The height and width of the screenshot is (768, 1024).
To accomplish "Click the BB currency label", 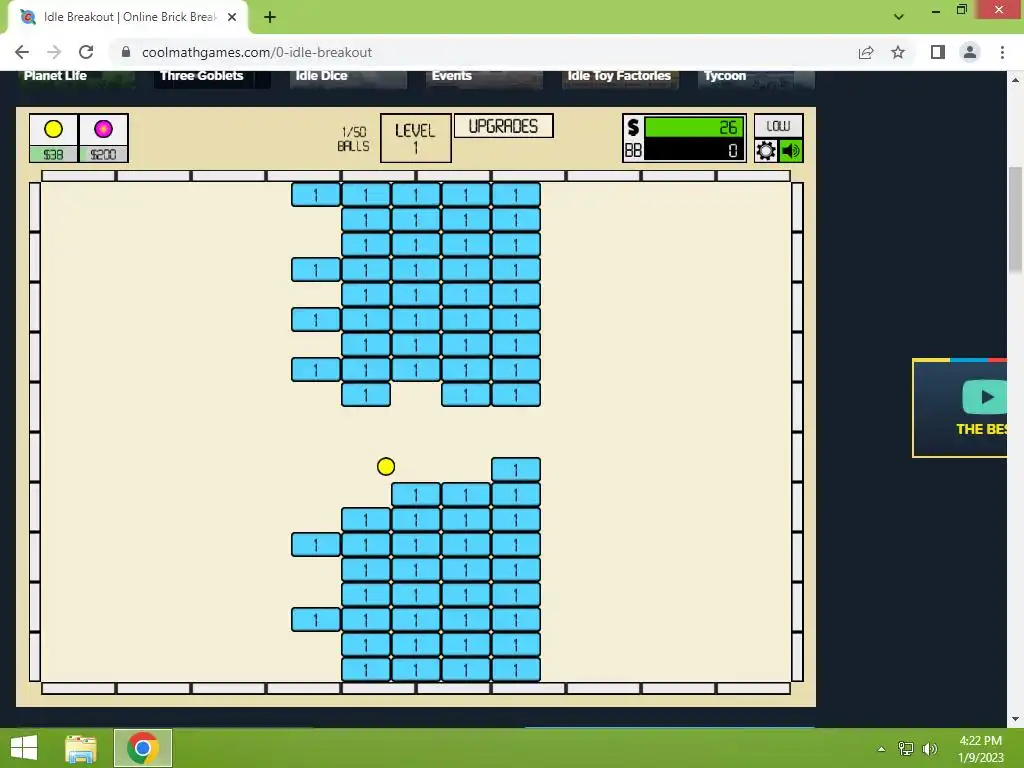I will (633, 151).
